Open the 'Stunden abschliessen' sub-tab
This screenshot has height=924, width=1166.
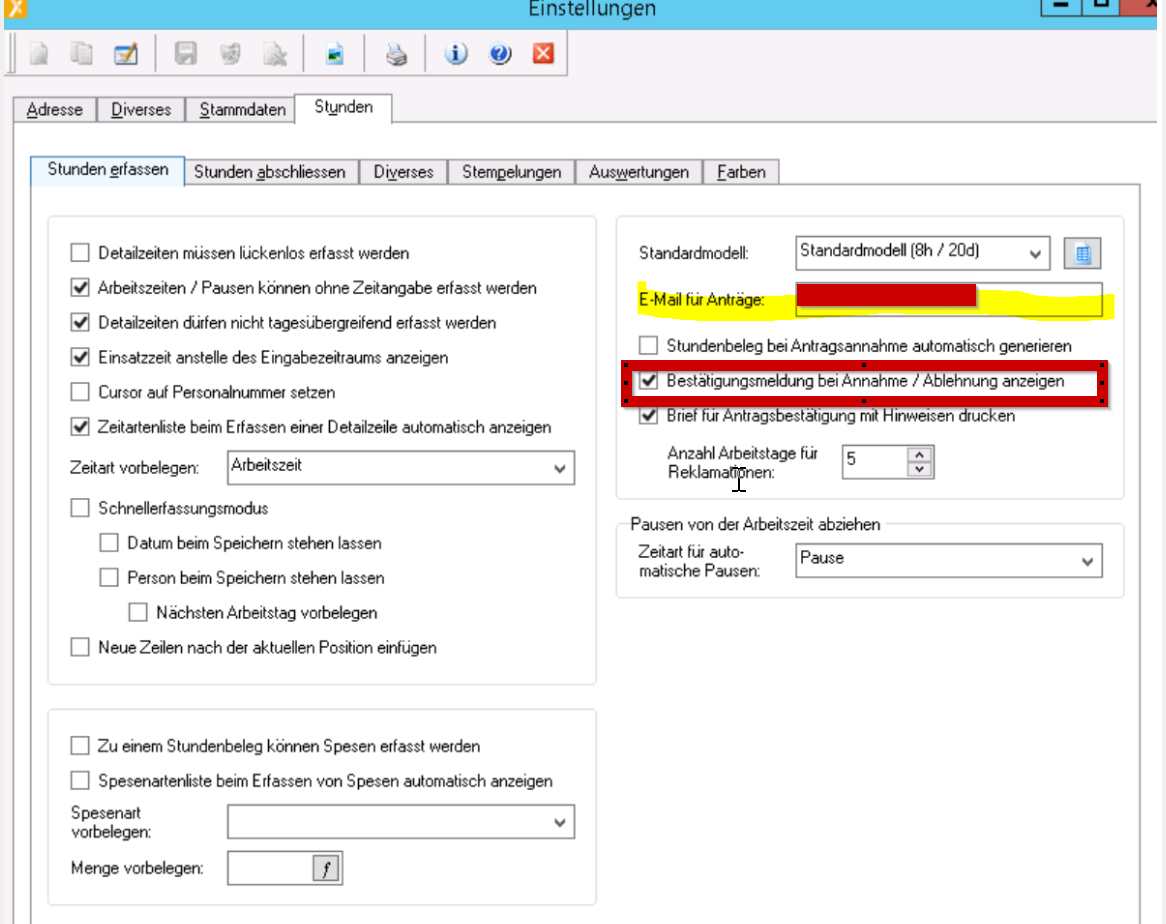(x=269, y=172)
